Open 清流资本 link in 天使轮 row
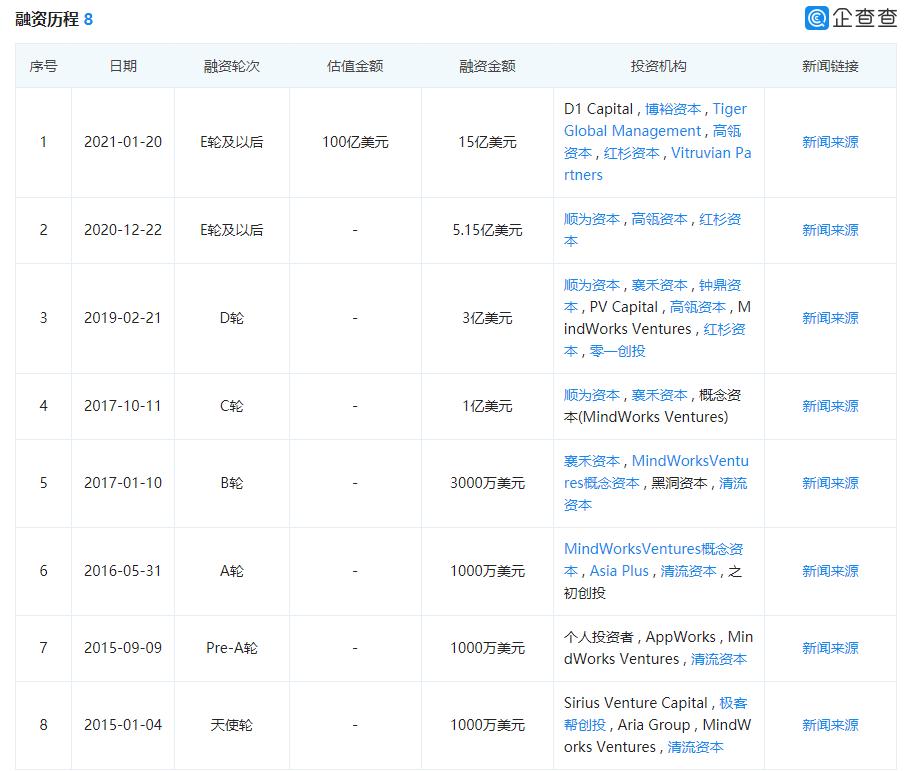The width and height of the screenshot is (911, 771). point(695,747)
